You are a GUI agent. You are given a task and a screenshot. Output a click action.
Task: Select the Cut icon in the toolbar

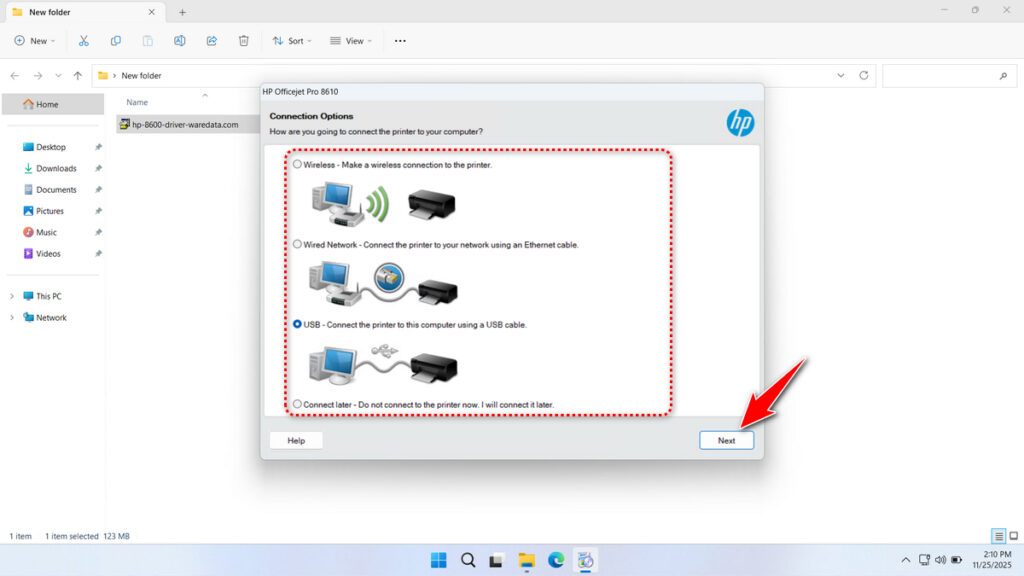coord(84,40)
